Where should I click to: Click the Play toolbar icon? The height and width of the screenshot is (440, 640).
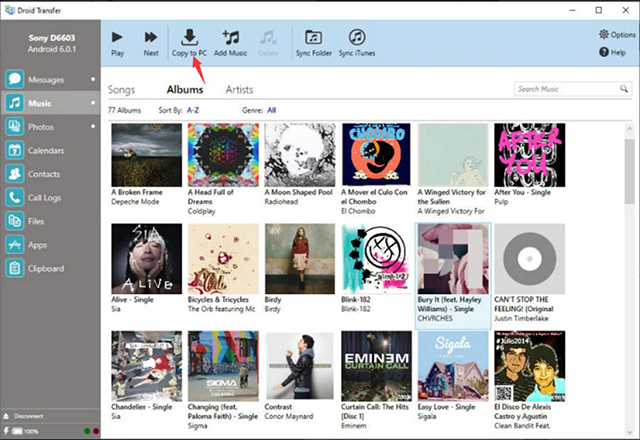(117, 37)
